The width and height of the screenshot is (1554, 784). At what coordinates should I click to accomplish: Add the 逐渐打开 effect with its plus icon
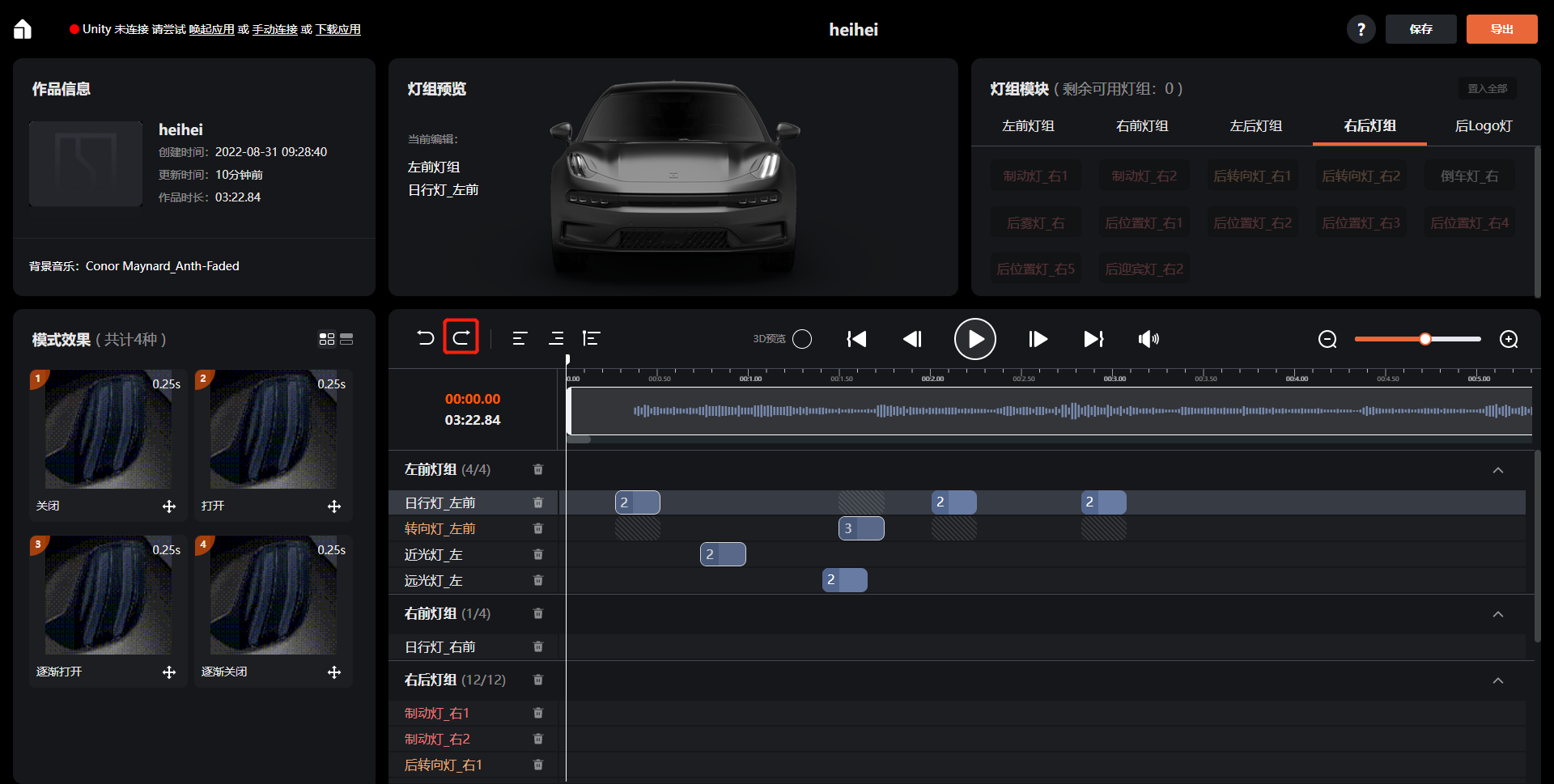click(169, 672)
